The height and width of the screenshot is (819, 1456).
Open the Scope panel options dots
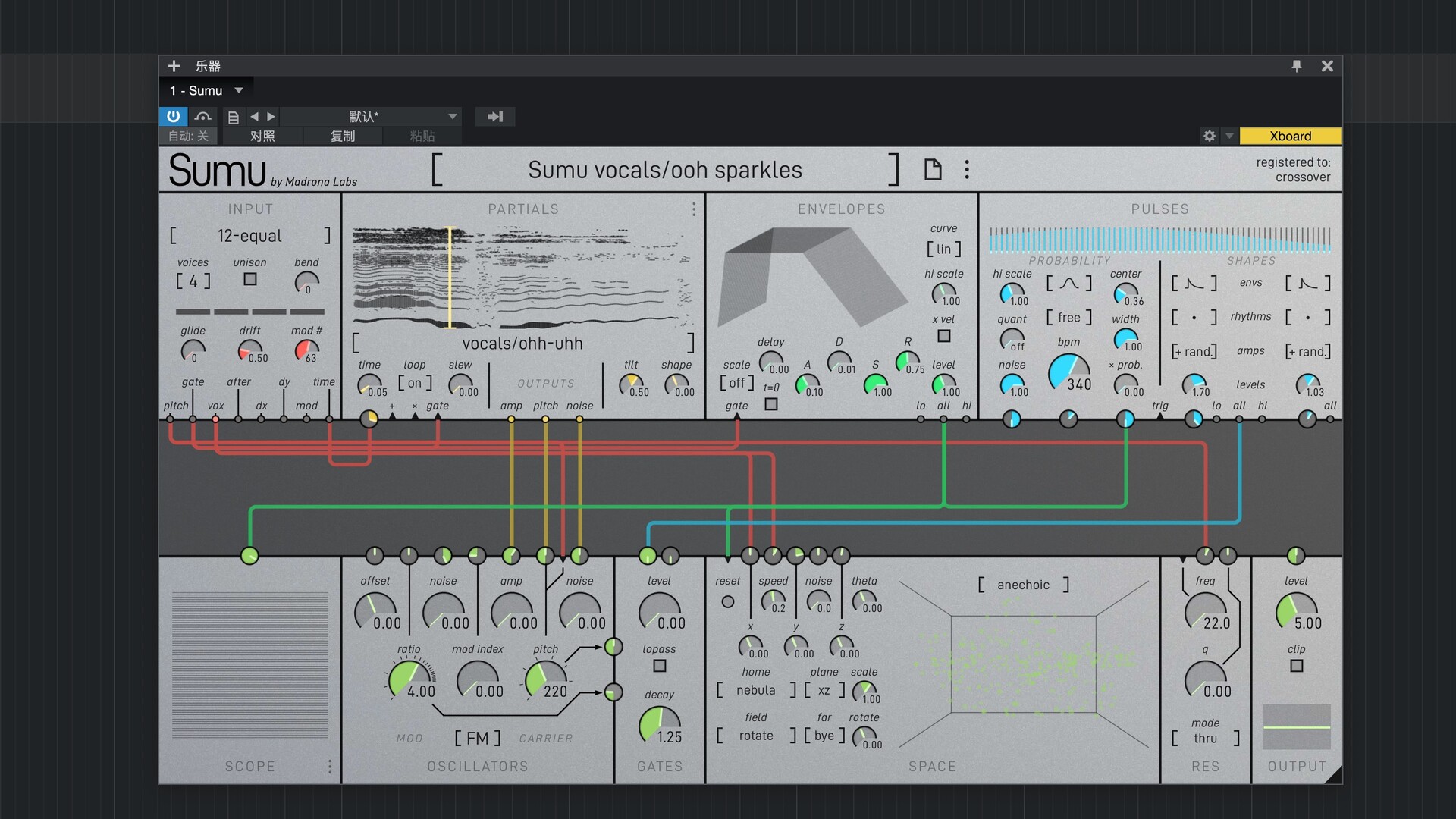tap(330, 767)
